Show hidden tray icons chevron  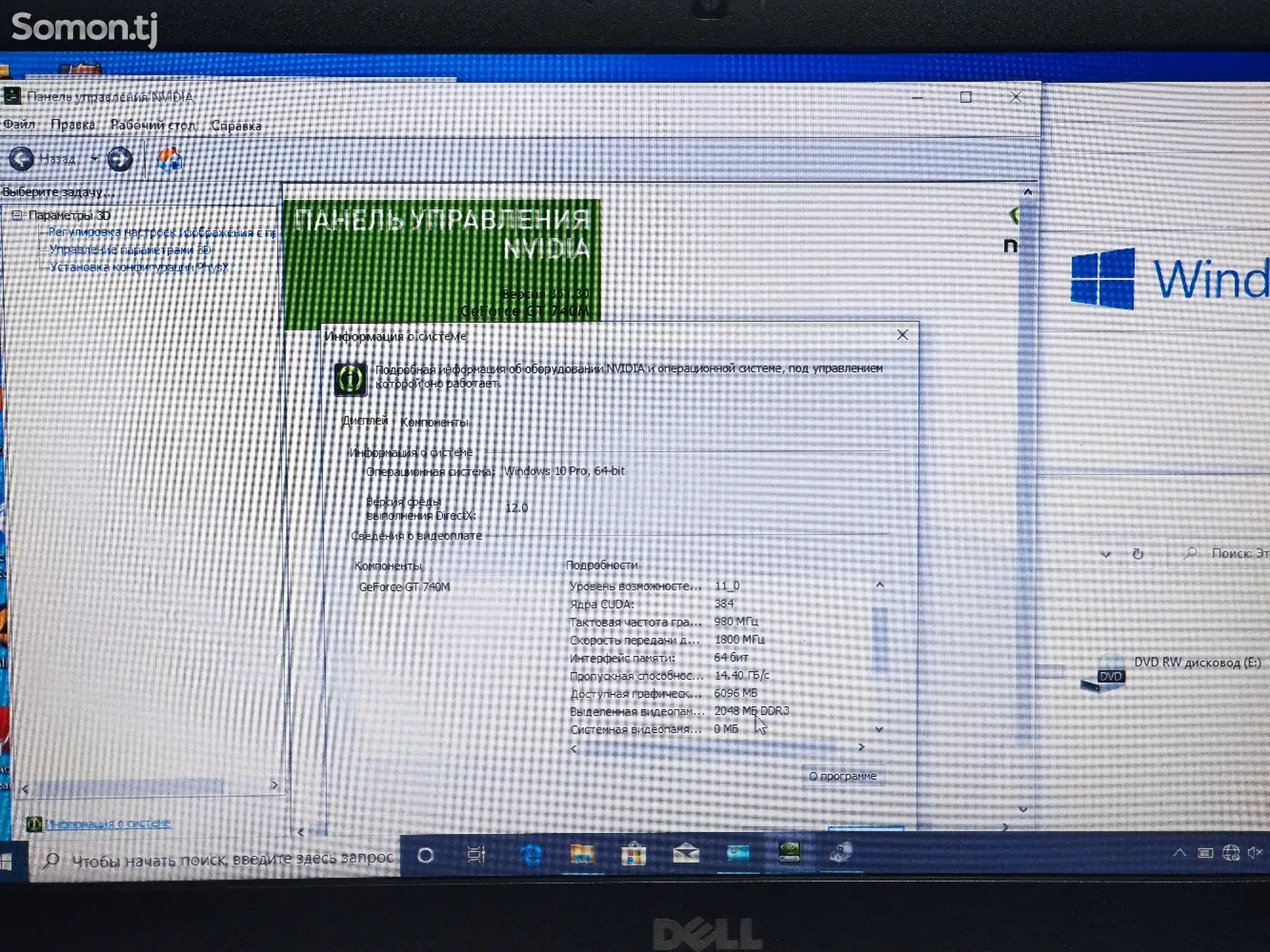pos(1180,853)
